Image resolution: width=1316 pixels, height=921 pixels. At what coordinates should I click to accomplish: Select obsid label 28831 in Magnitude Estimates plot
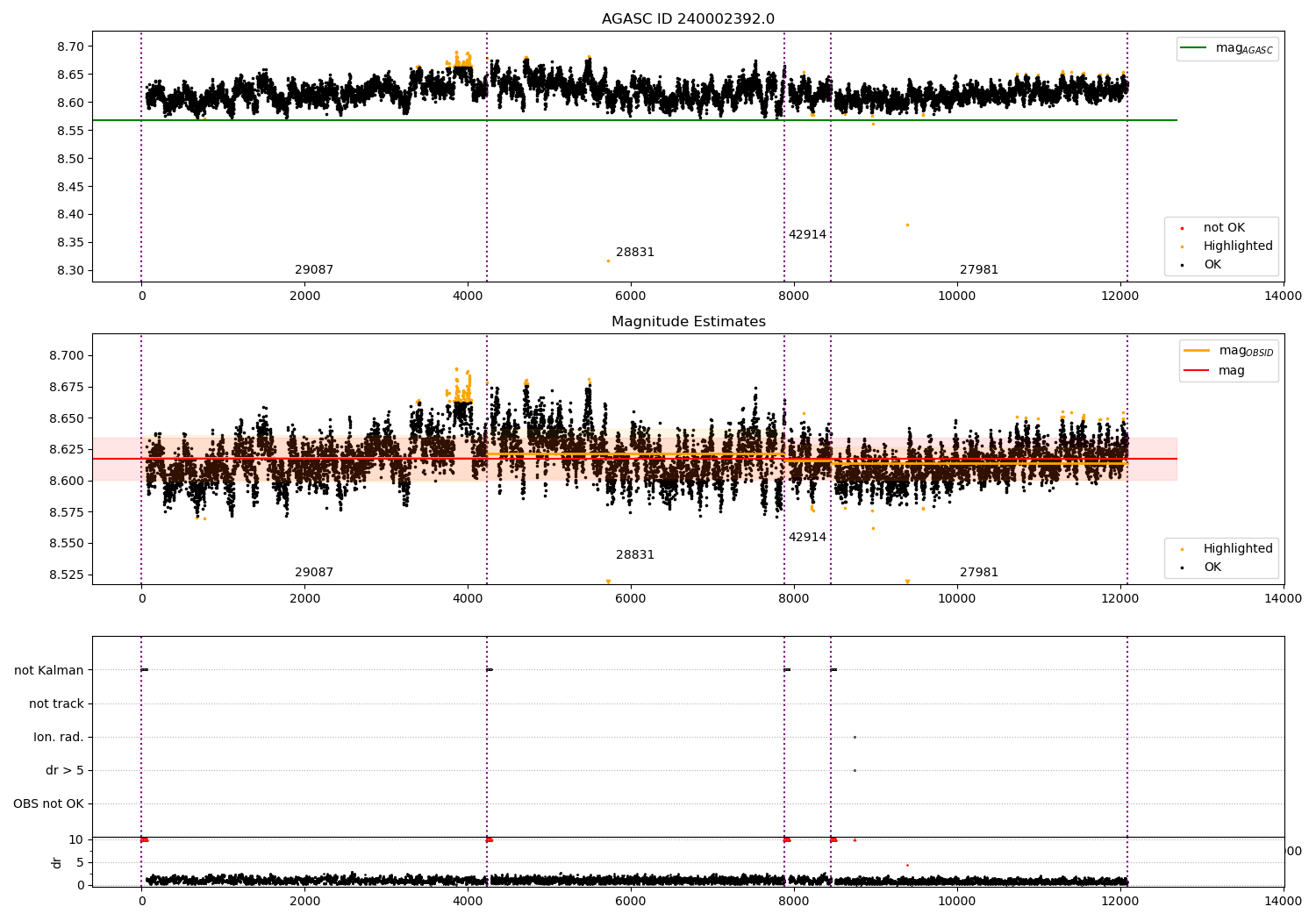tap(635, 554)
